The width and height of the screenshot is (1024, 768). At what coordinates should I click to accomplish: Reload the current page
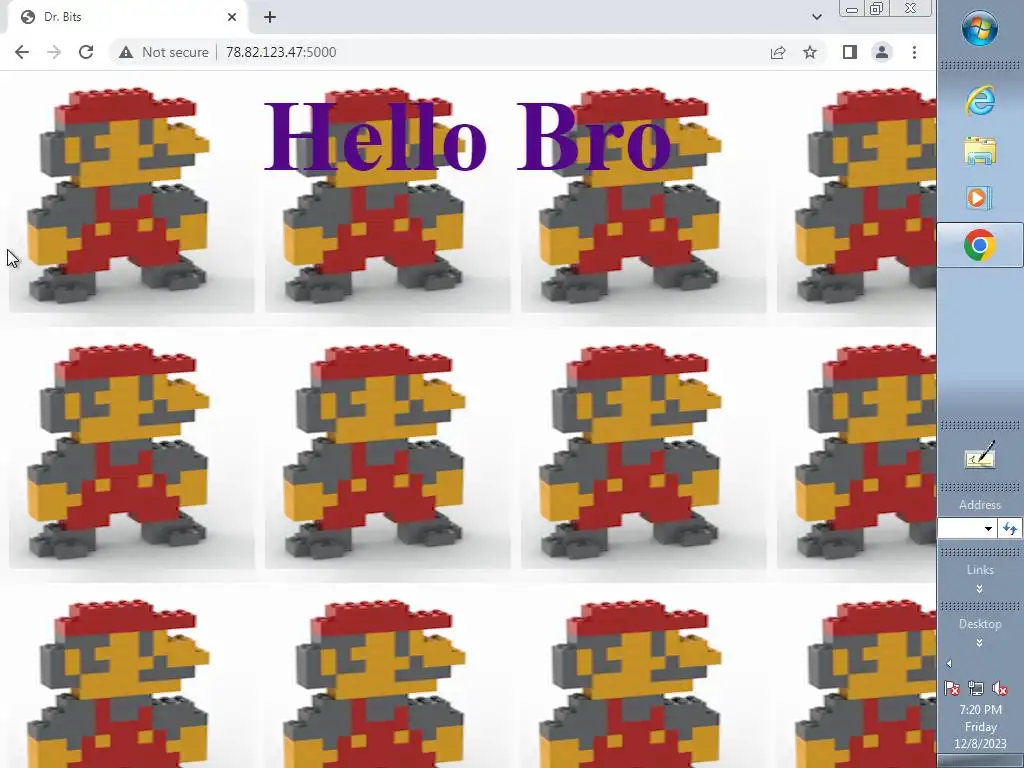86,52
